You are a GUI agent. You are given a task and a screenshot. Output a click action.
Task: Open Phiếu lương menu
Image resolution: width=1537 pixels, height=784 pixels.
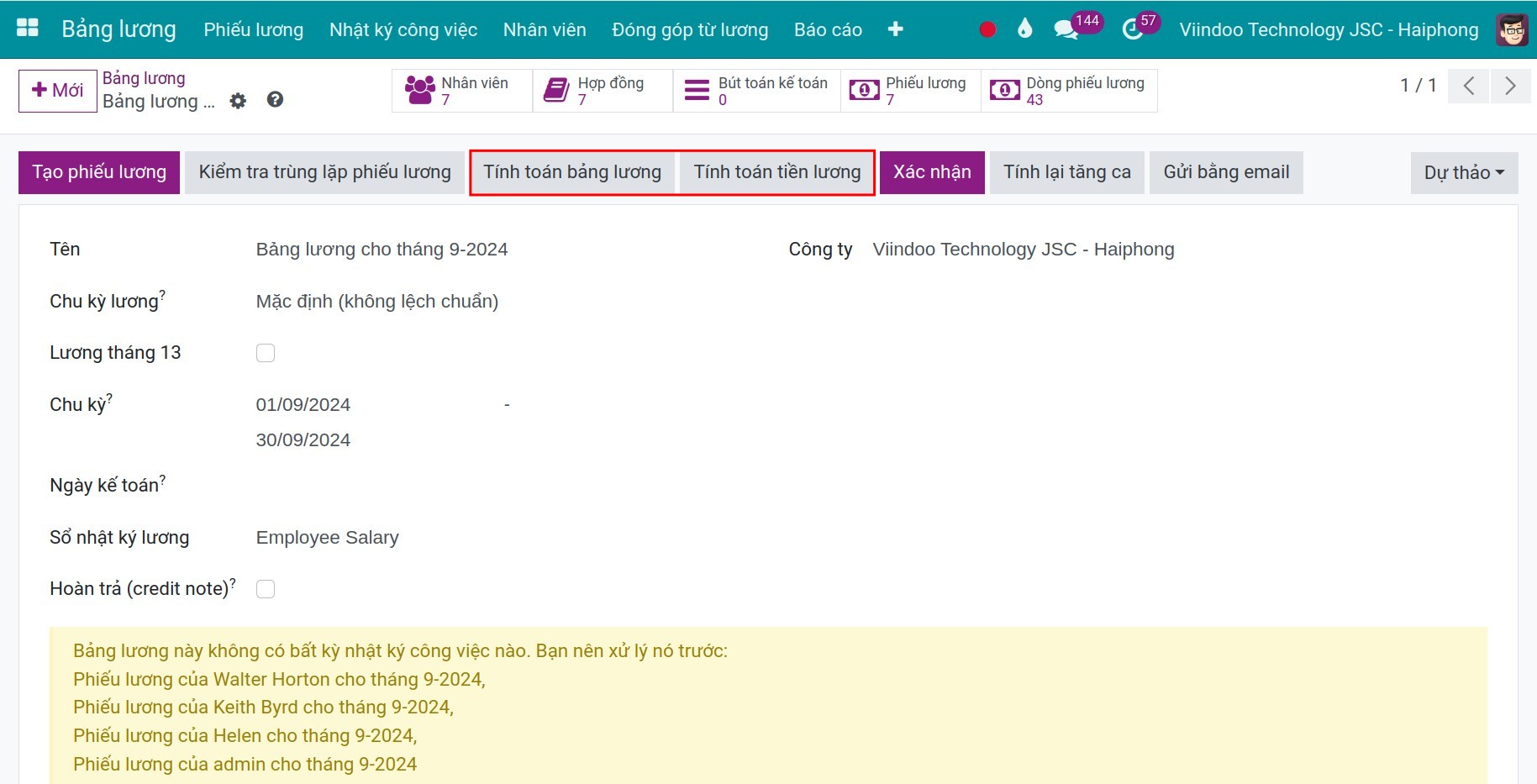pyautogui.click(x=254, y=29)
